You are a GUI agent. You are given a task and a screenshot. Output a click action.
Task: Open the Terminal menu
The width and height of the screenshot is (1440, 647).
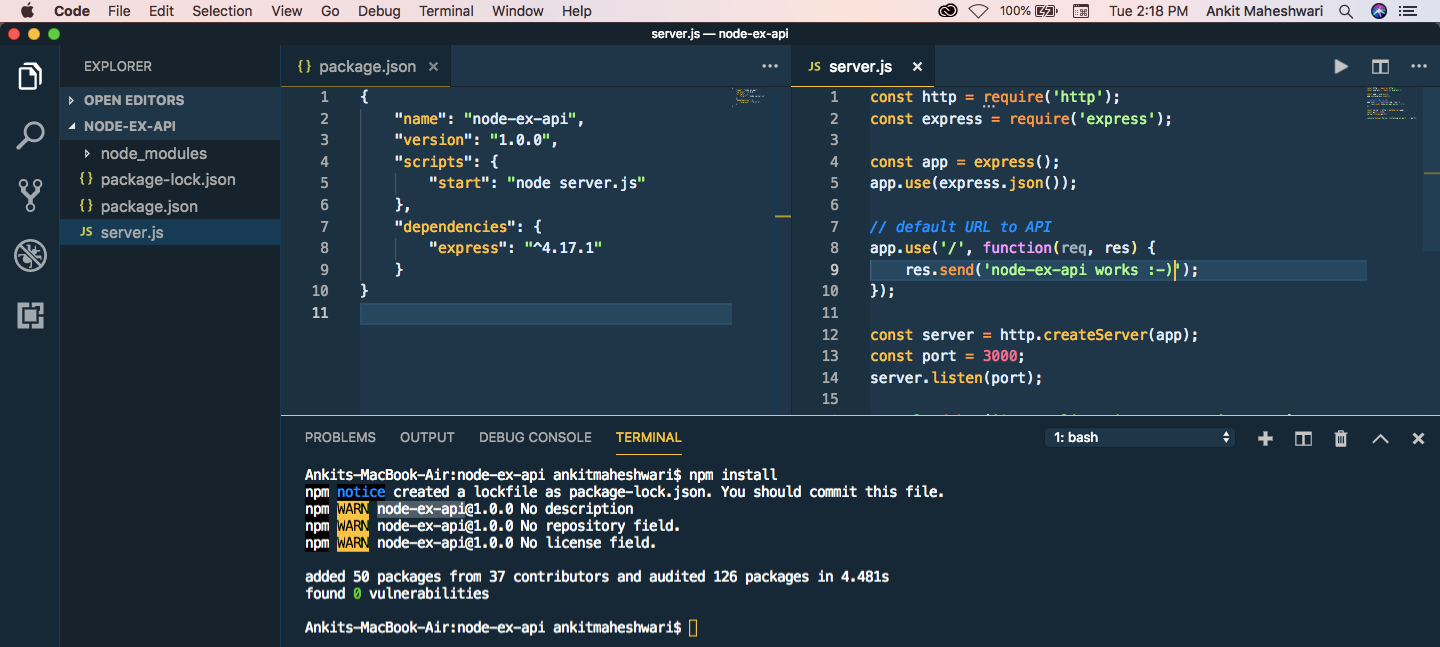point(446,11)
